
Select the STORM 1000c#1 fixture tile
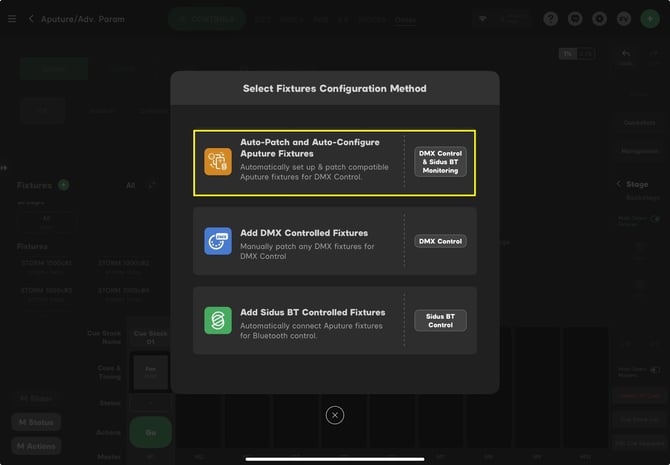[x=46, y=267]
